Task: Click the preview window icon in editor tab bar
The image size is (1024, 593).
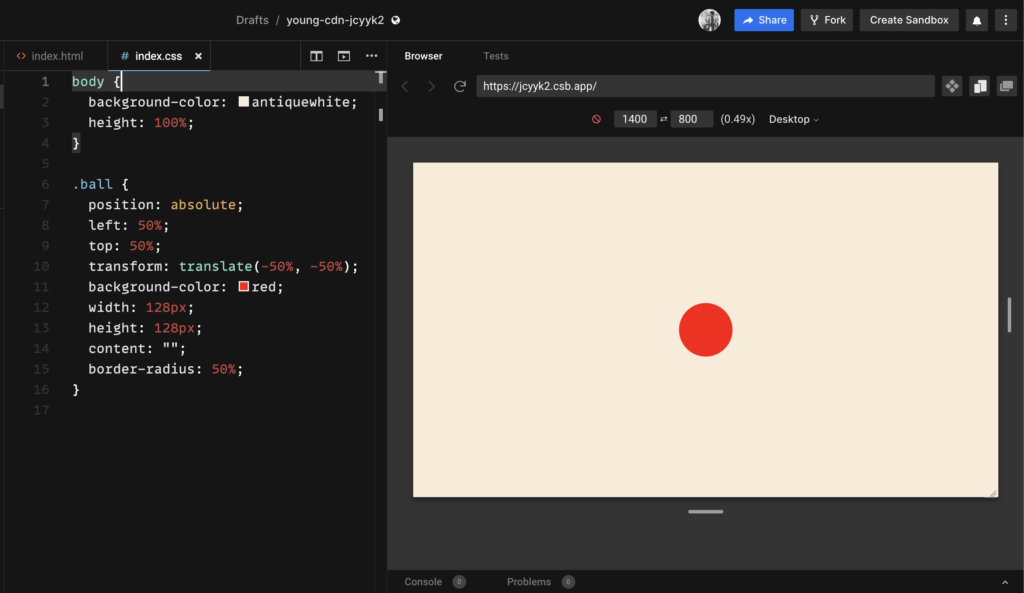Action: coord(344,56)
